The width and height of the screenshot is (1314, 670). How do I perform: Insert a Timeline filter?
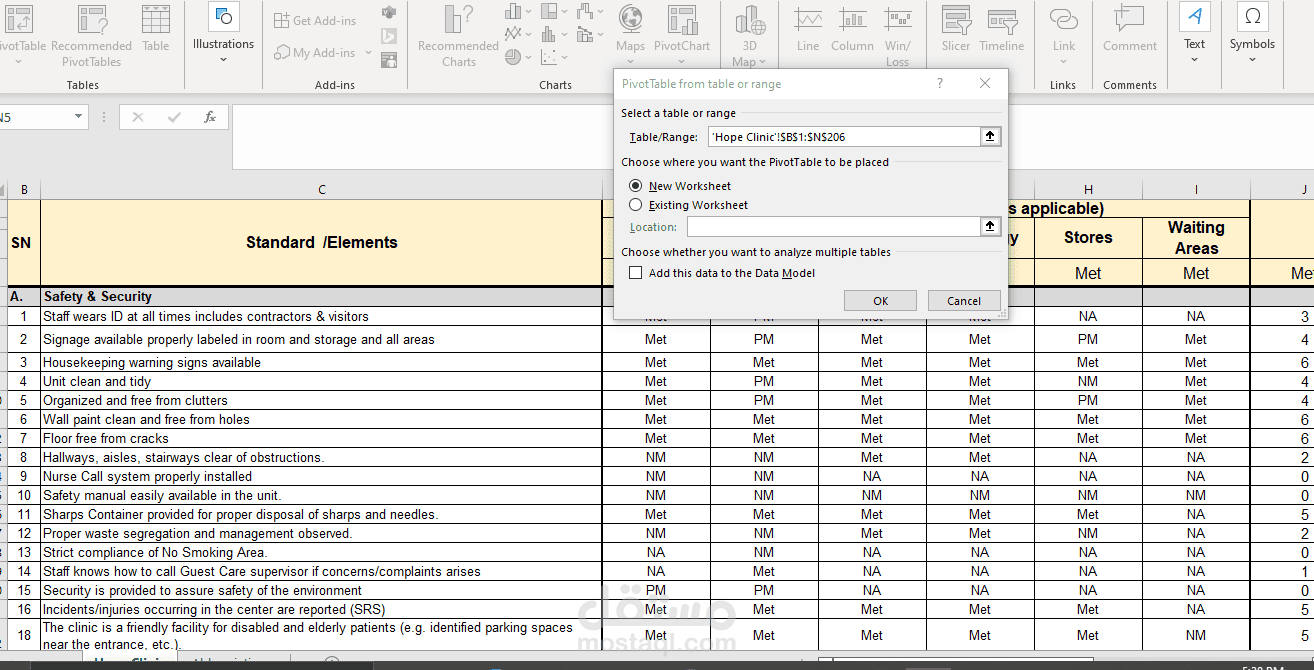1001,20
